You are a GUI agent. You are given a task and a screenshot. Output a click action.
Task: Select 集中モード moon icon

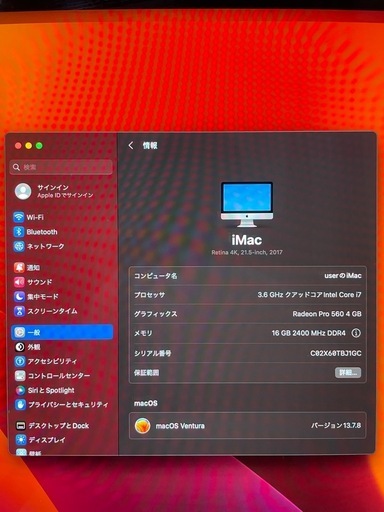click(19, 296)
